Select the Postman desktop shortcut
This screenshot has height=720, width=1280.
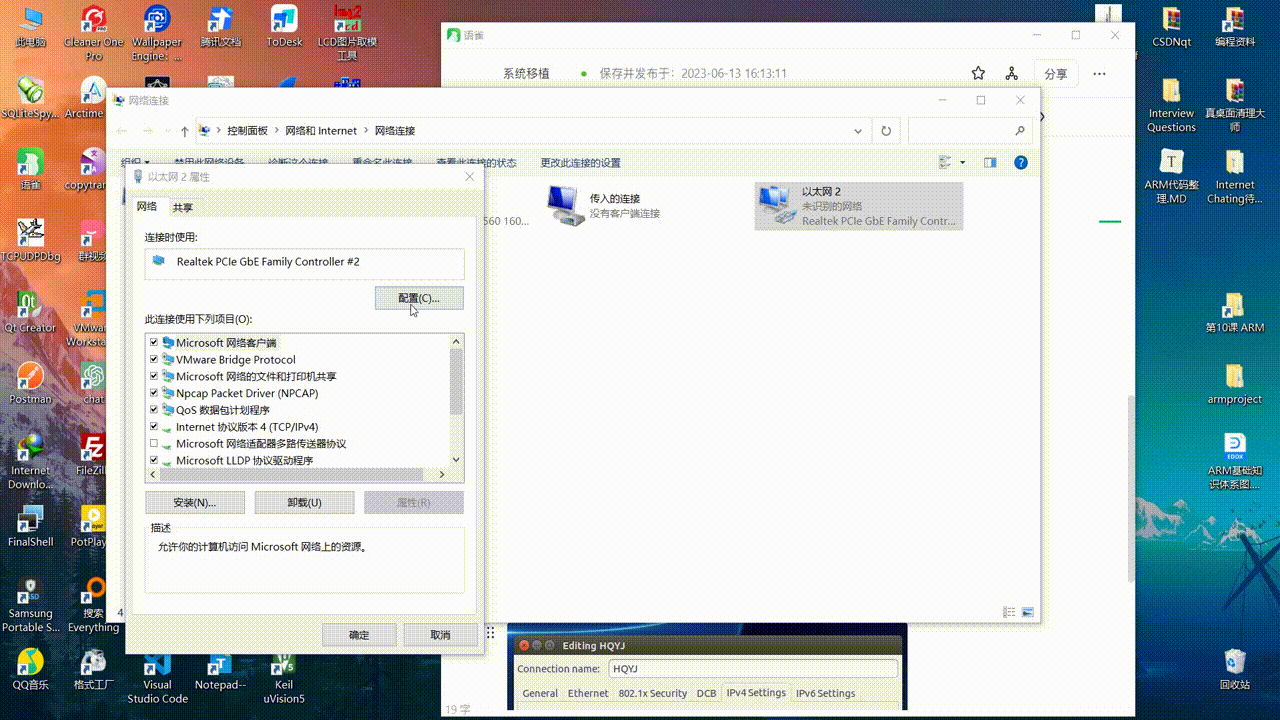[31, 384]
